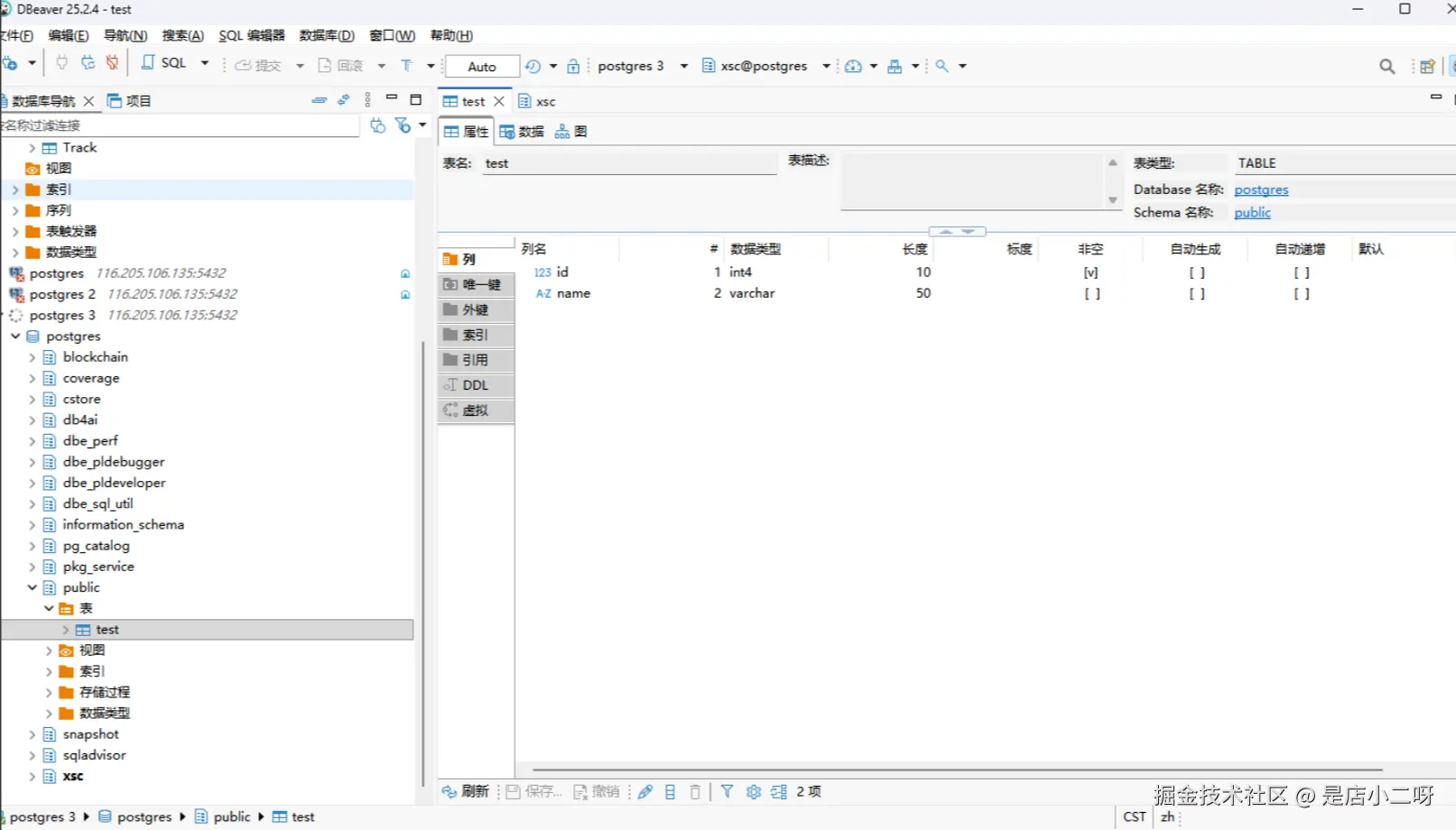Screen dimensions: 1456x830
Task: Toggle the auto-generated checkbox for name
Action: 1197,293
